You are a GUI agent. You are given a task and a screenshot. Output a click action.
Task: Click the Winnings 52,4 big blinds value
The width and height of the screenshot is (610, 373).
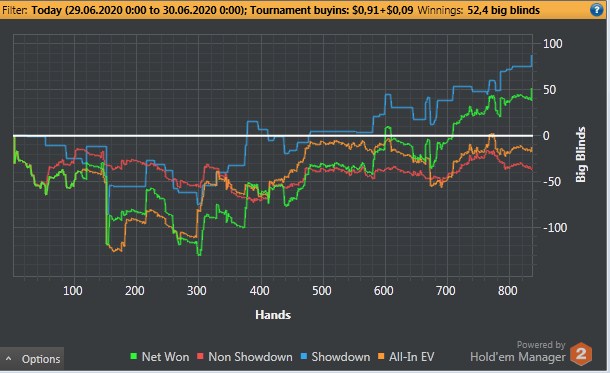click(503, 10)
